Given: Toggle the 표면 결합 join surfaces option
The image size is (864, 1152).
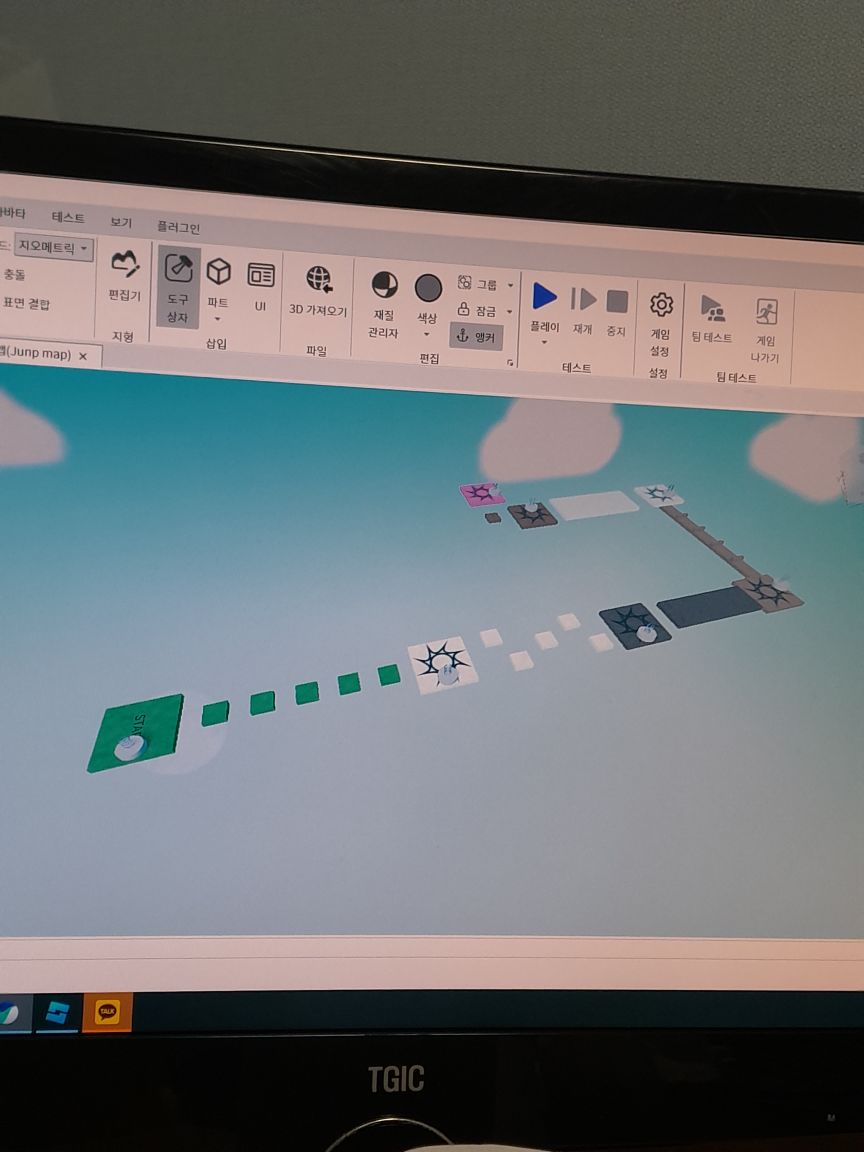Looking at the screenshot, I should [x=26, y=303].
